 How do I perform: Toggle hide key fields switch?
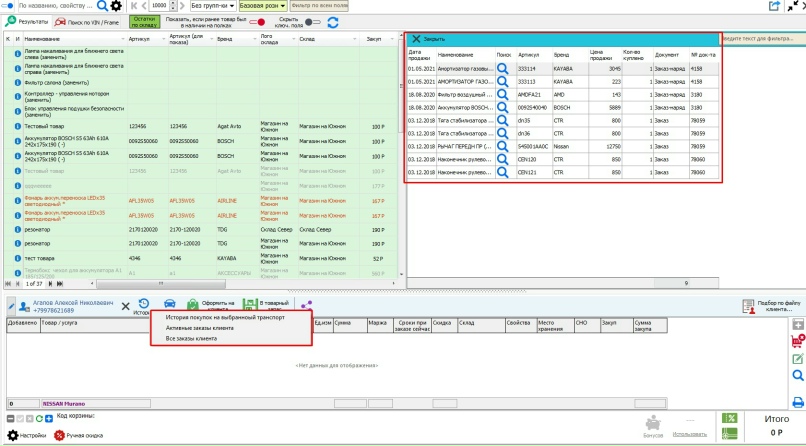[312, 22]
